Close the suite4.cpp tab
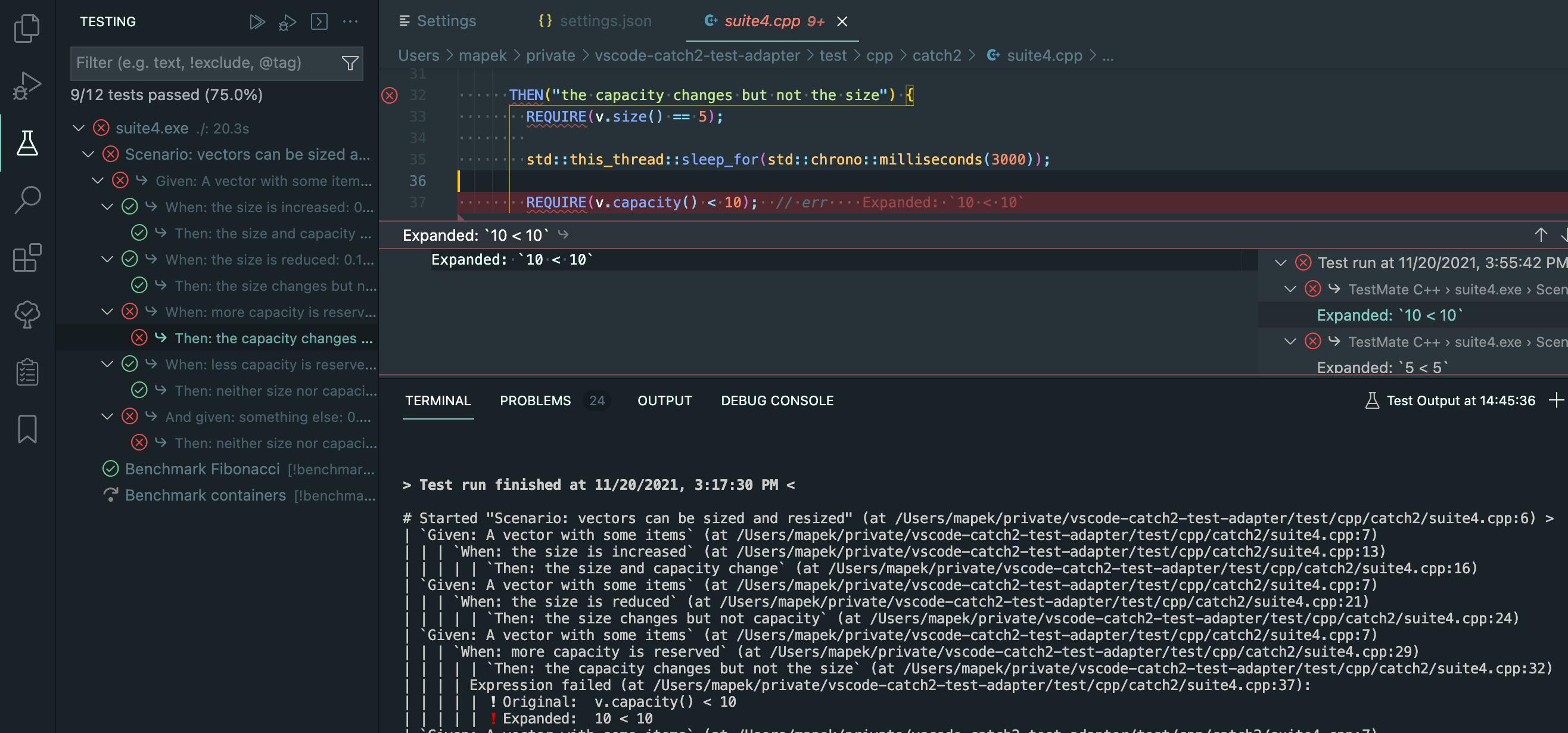The height and width of the screenshot is (733, 1568). 842,21
